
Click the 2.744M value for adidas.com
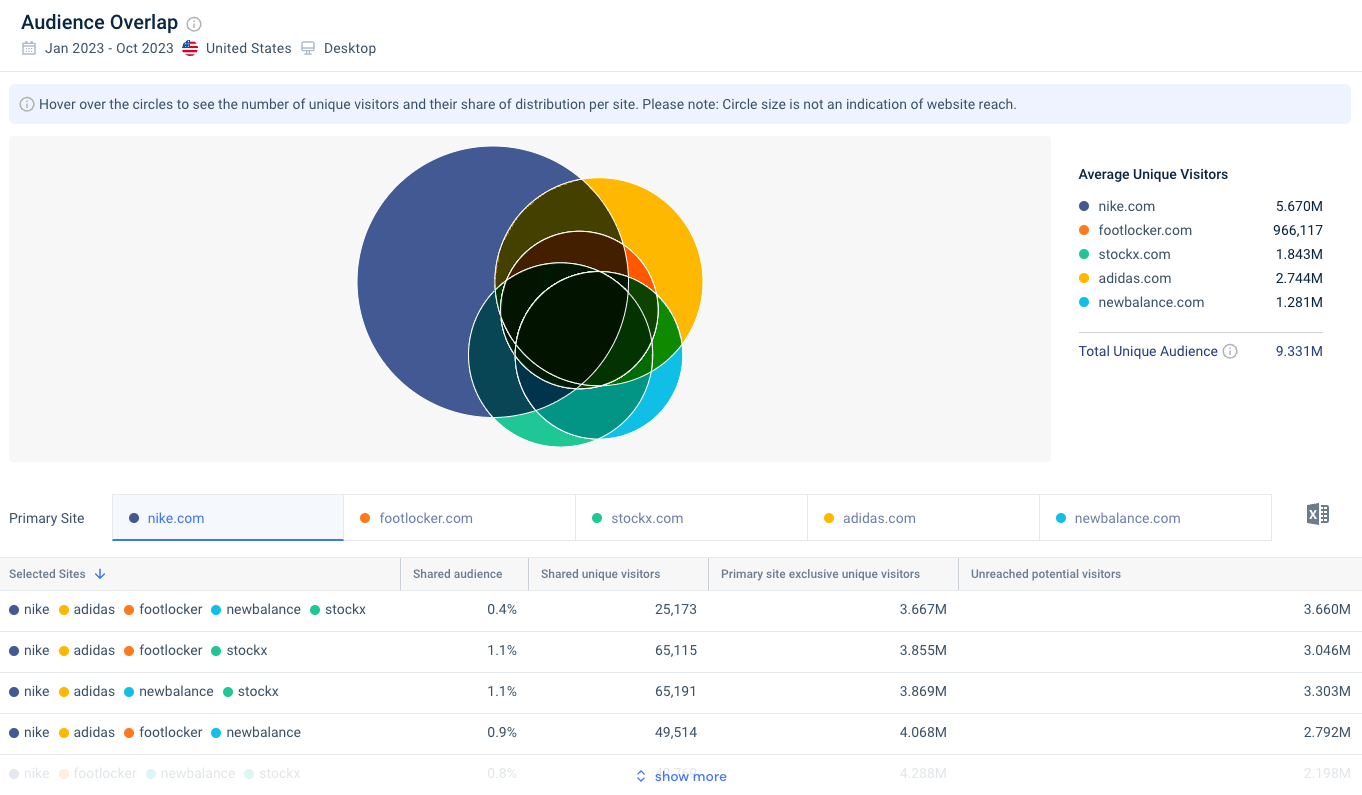click(1299, 278)
